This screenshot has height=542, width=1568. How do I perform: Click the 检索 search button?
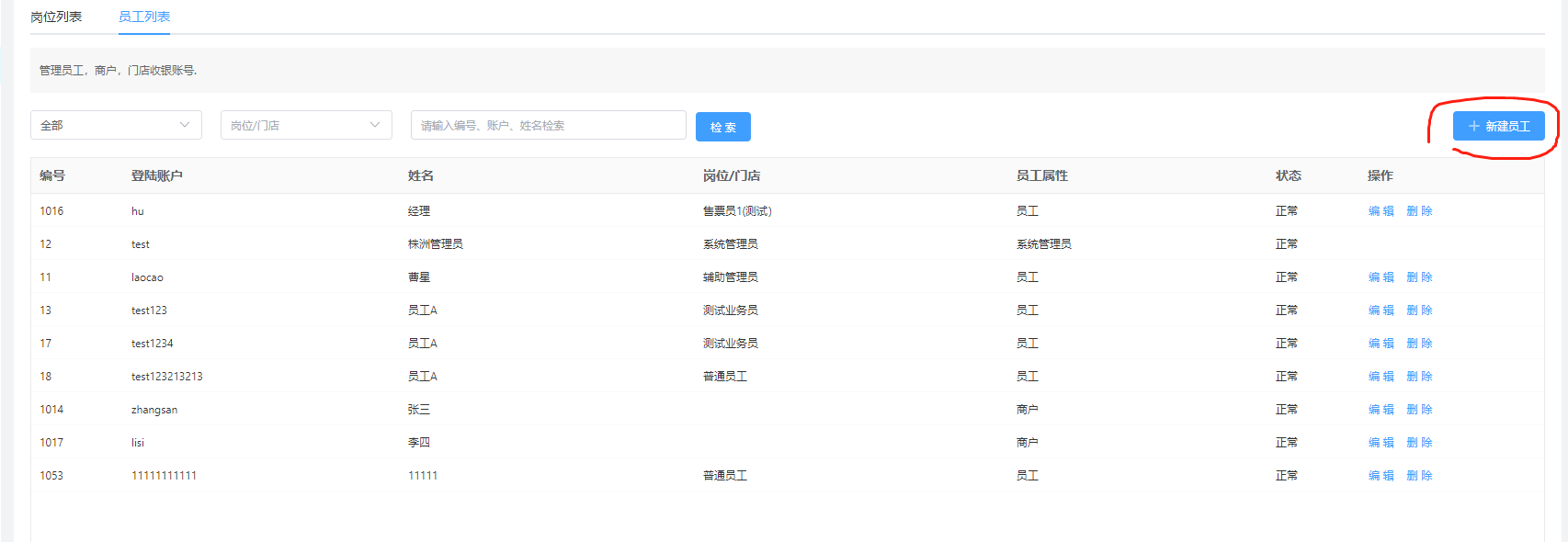click(722, 127)
